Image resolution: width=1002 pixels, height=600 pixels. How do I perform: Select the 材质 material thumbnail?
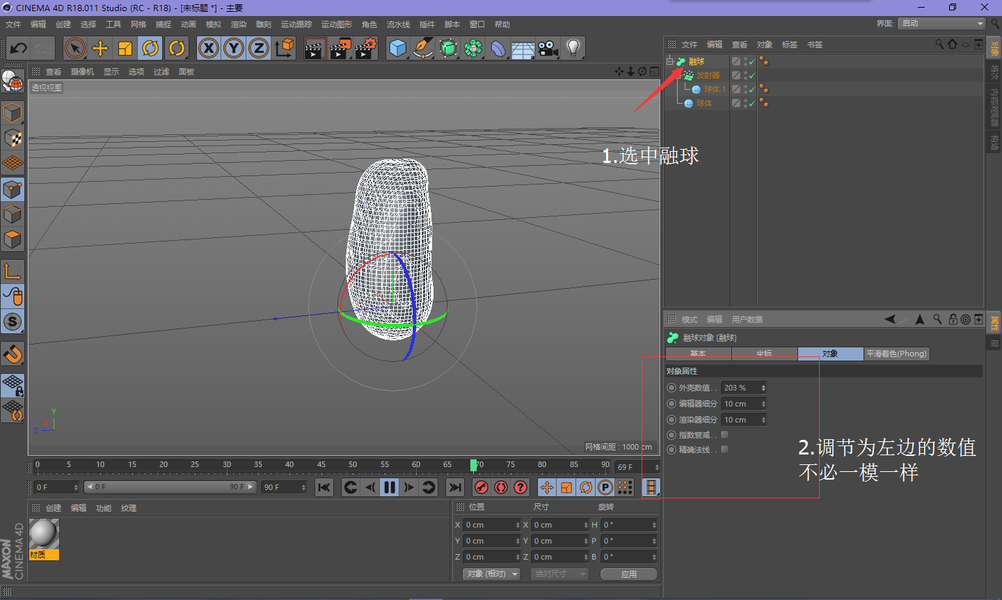44,539
